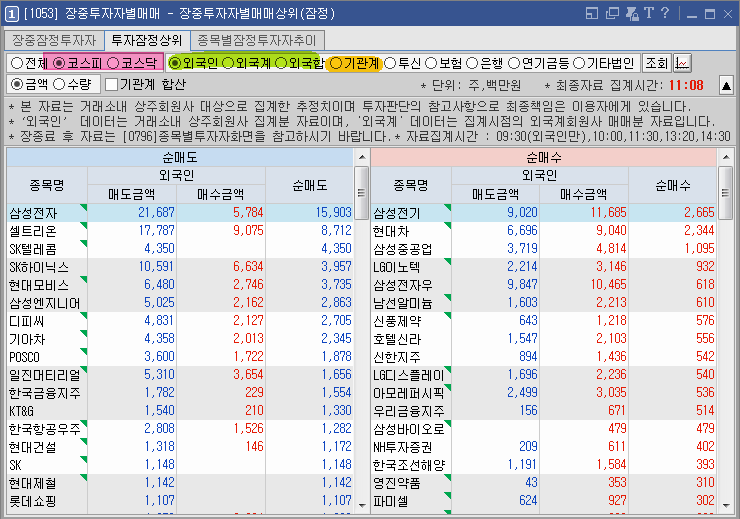The width and height of the screenshot is (740, 519).
Task: Select the POSCO stock name
Action: point(24,358)
